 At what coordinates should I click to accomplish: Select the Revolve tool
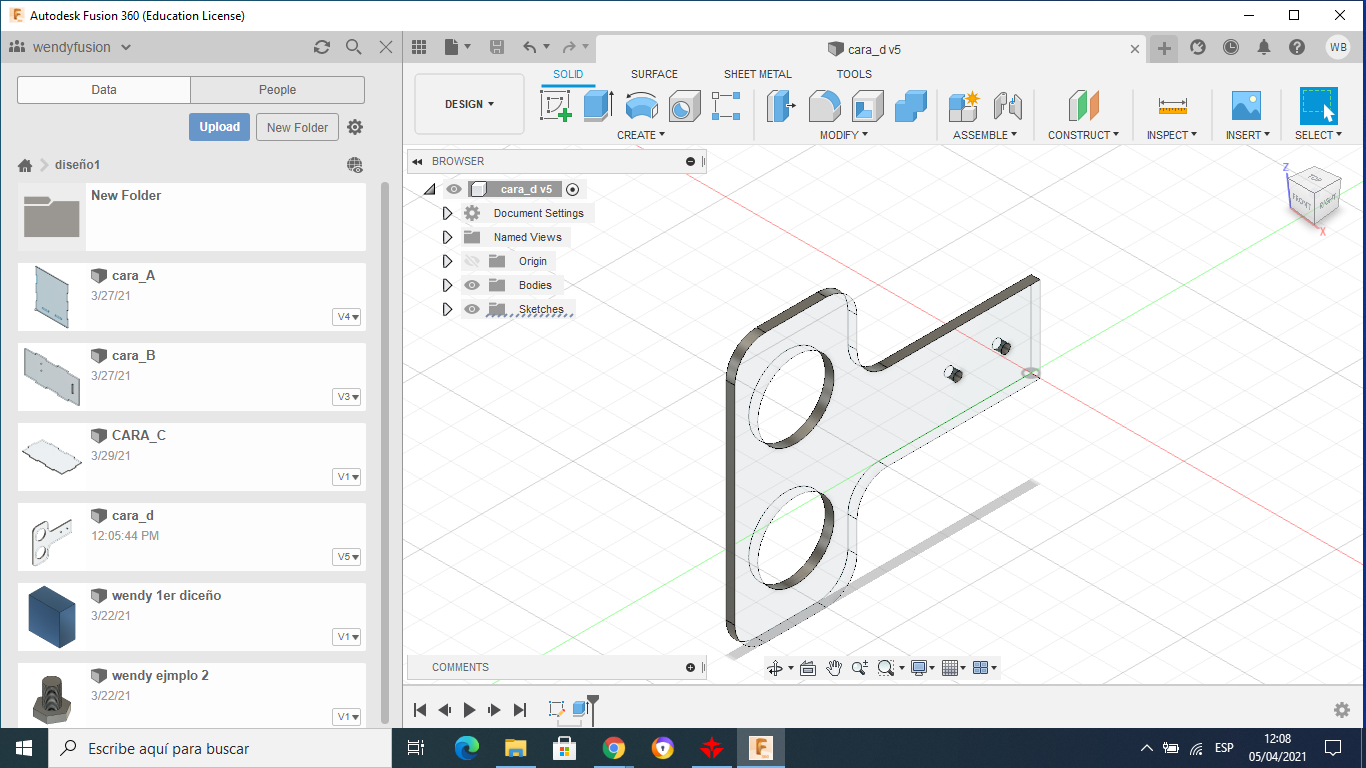[x=641, y=105]
